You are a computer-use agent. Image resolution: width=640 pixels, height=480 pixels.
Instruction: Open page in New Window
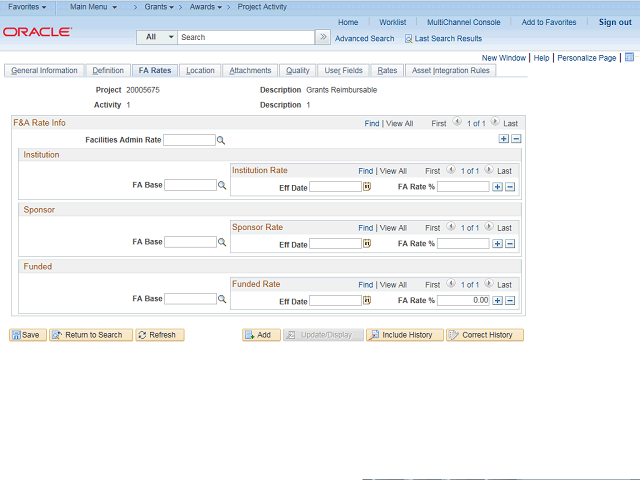(x=504, y=58)
